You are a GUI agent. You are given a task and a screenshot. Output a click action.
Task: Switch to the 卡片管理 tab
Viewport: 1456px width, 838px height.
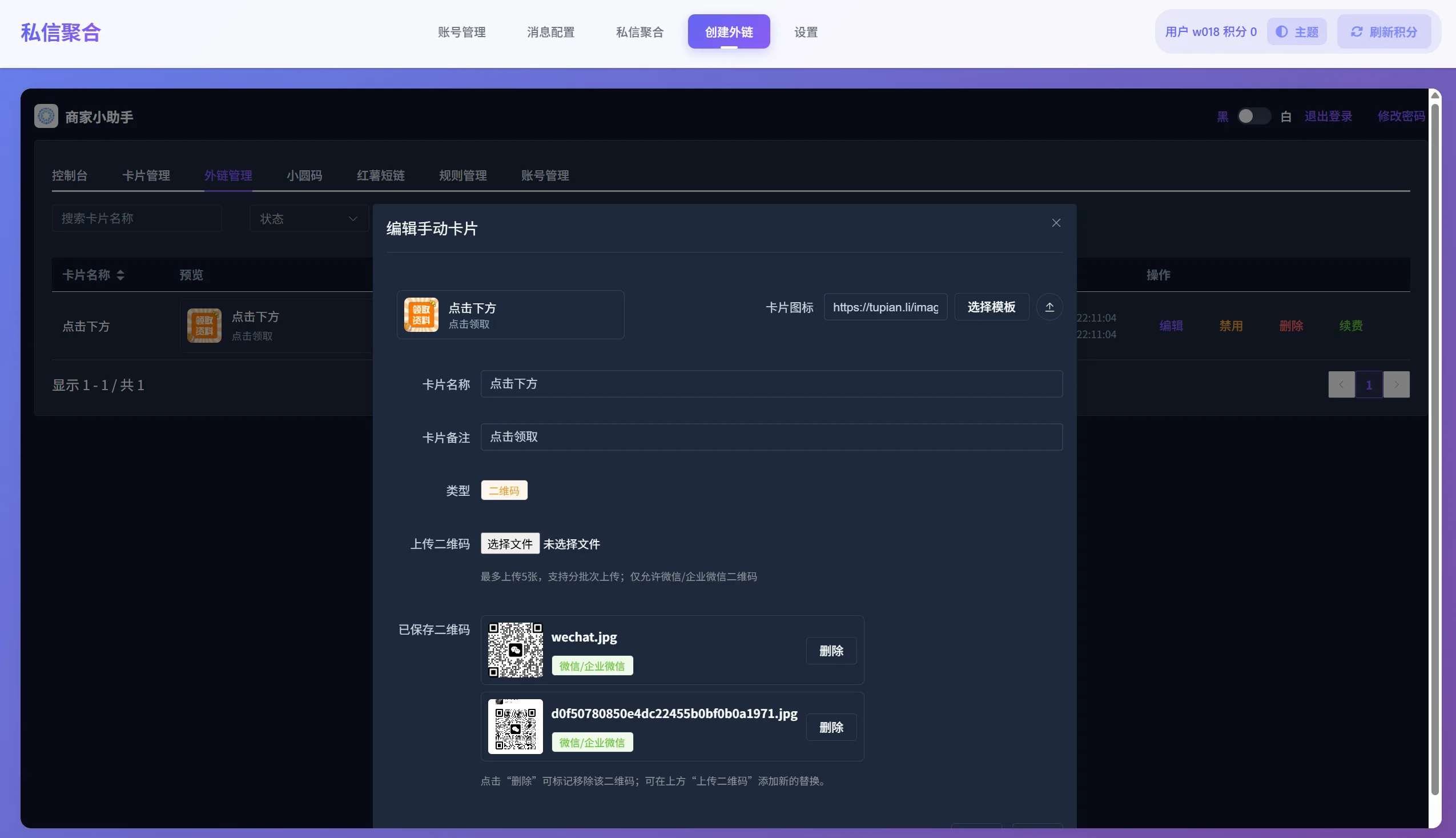click(x=147, y=175)
